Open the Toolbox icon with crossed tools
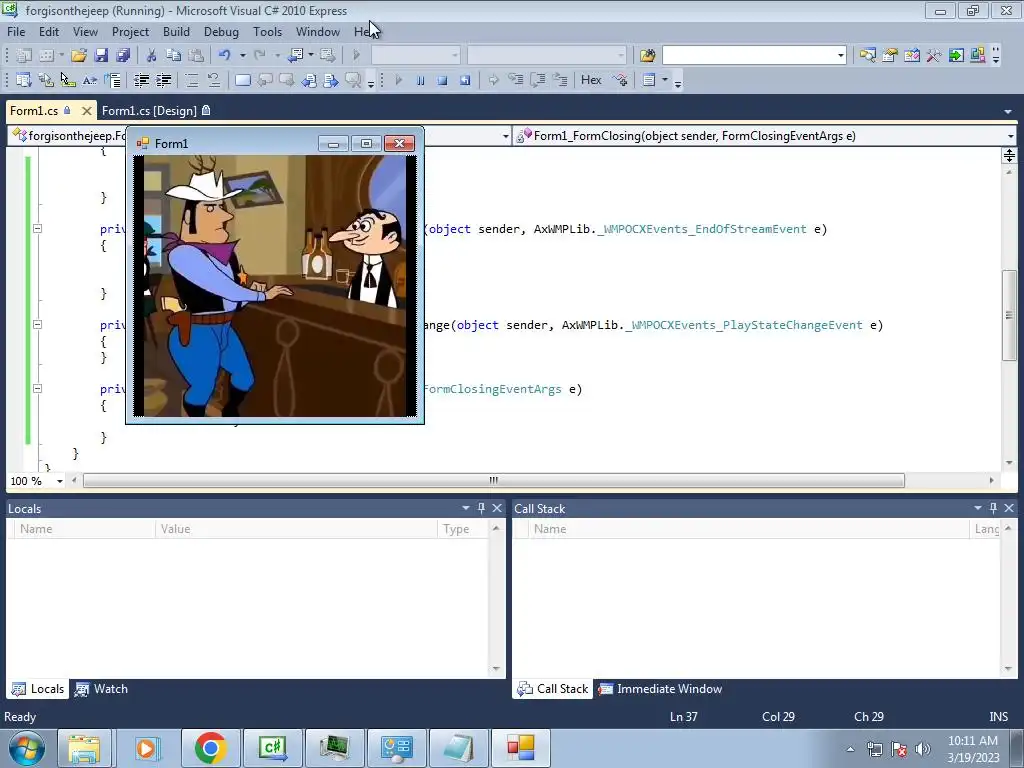 pos(934,56)
